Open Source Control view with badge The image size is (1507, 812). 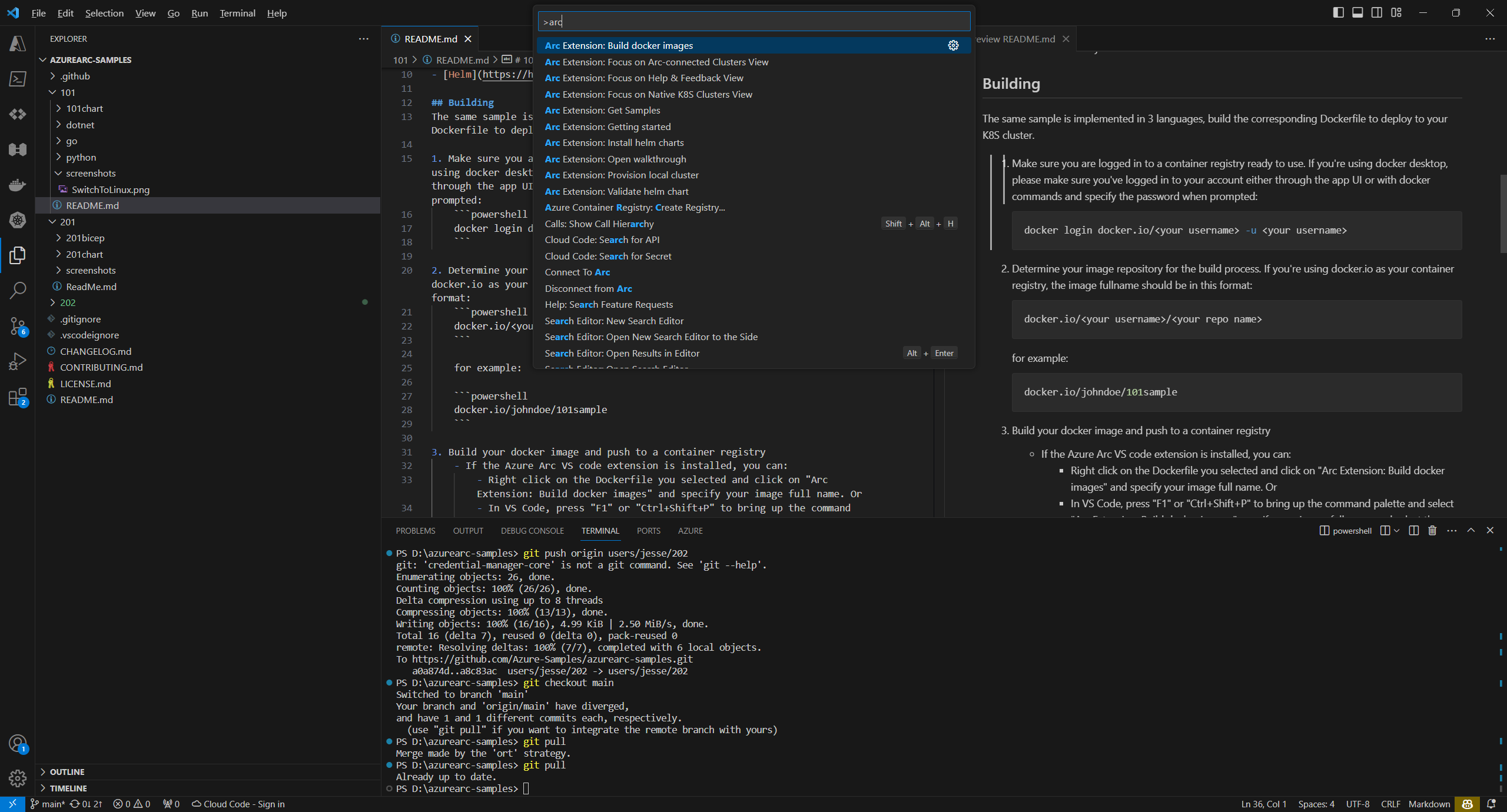[x=17, y=325]
